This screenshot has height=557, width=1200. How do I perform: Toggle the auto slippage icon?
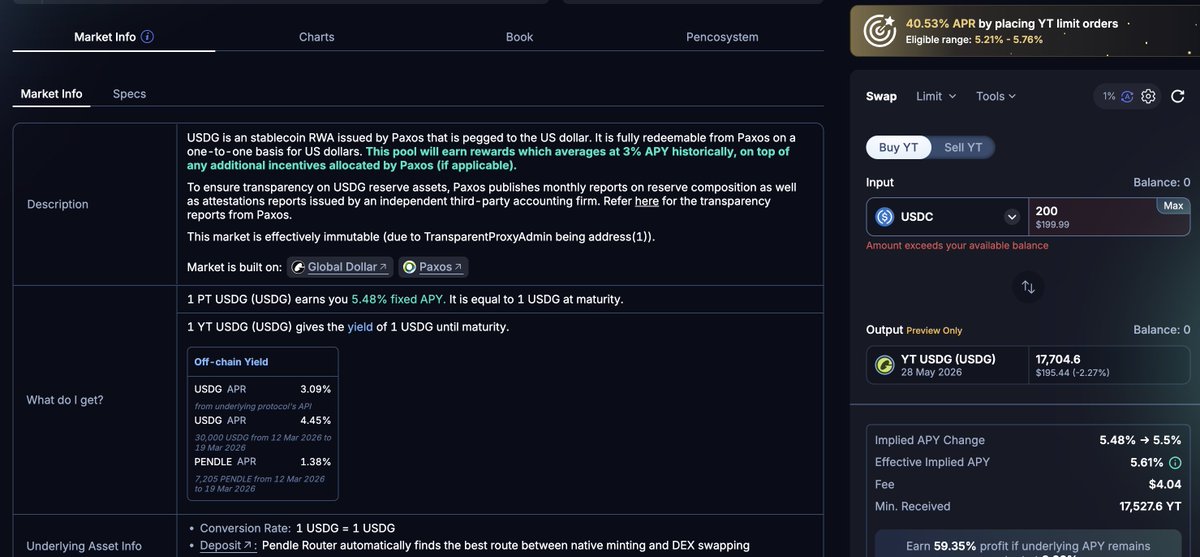(1127, 96)
